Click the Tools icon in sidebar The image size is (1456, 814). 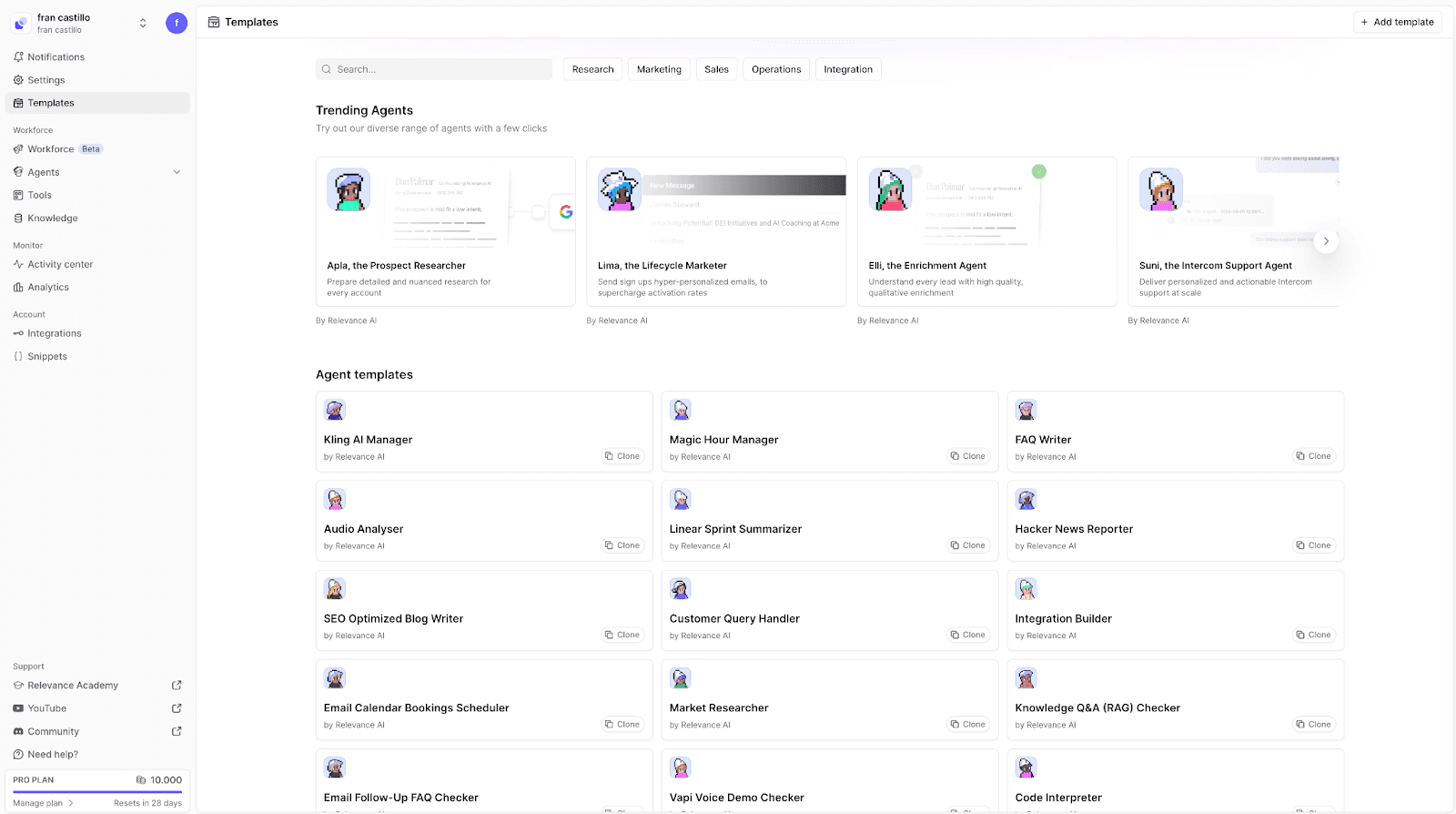(18, 195)
